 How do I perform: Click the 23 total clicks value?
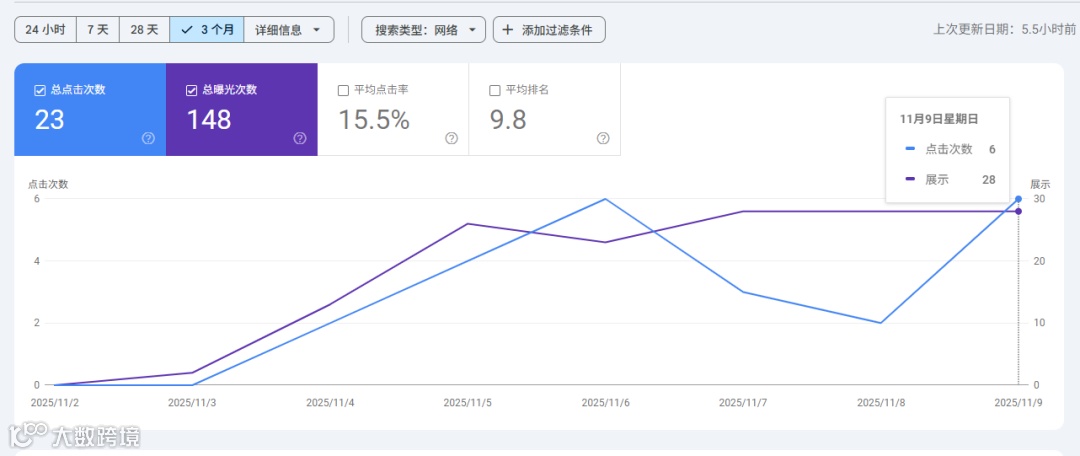tap(50, 120)
